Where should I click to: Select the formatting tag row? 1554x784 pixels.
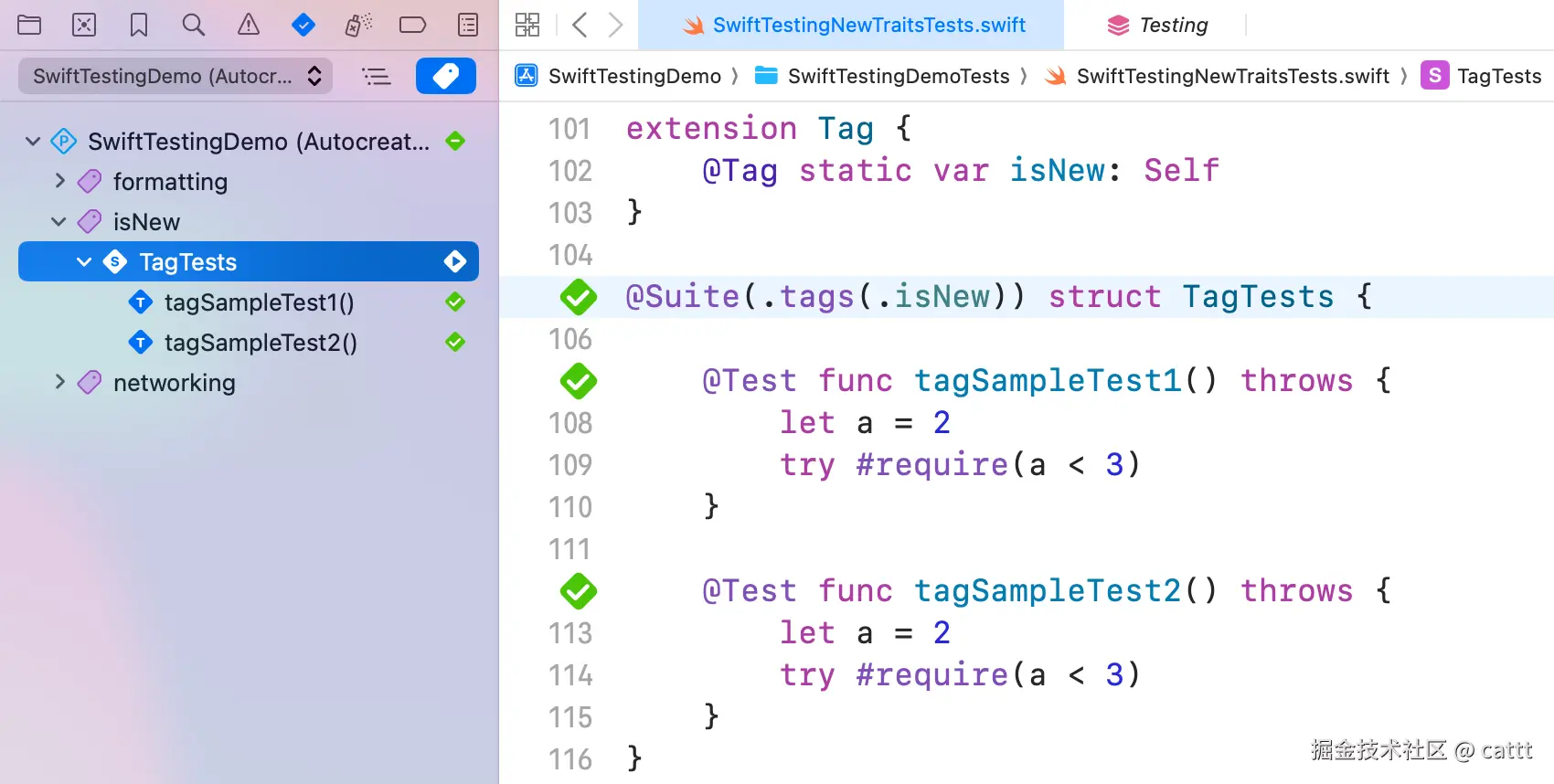(x=249, y=182)
